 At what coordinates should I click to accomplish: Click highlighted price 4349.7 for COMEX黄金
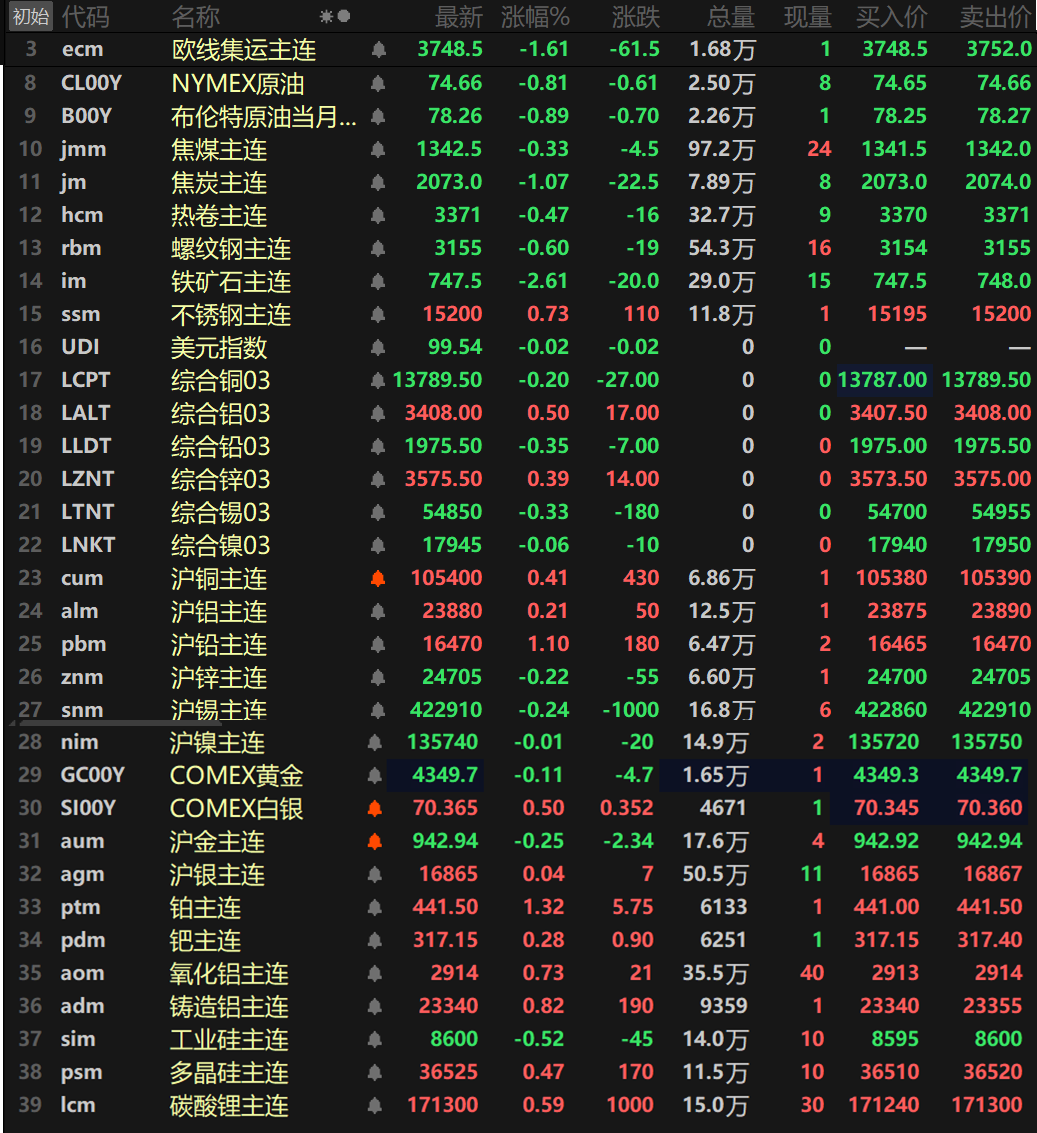445,775
